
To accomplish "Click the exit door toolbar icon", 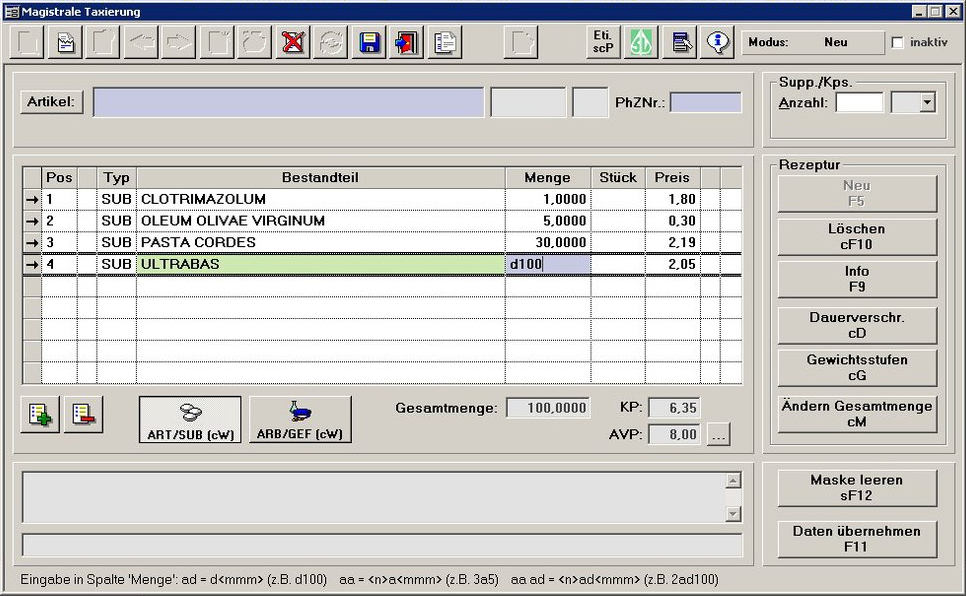I will coord(405,42).
